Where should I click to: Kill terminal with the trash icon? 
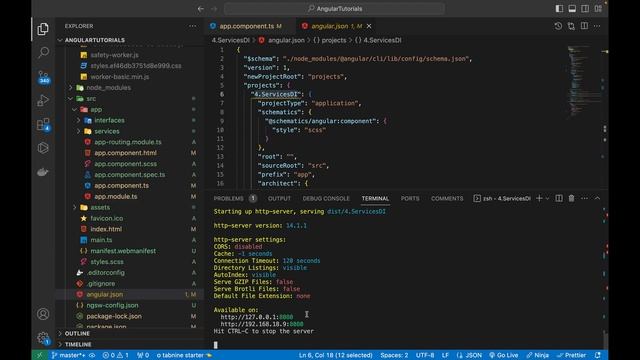point(571,198)
